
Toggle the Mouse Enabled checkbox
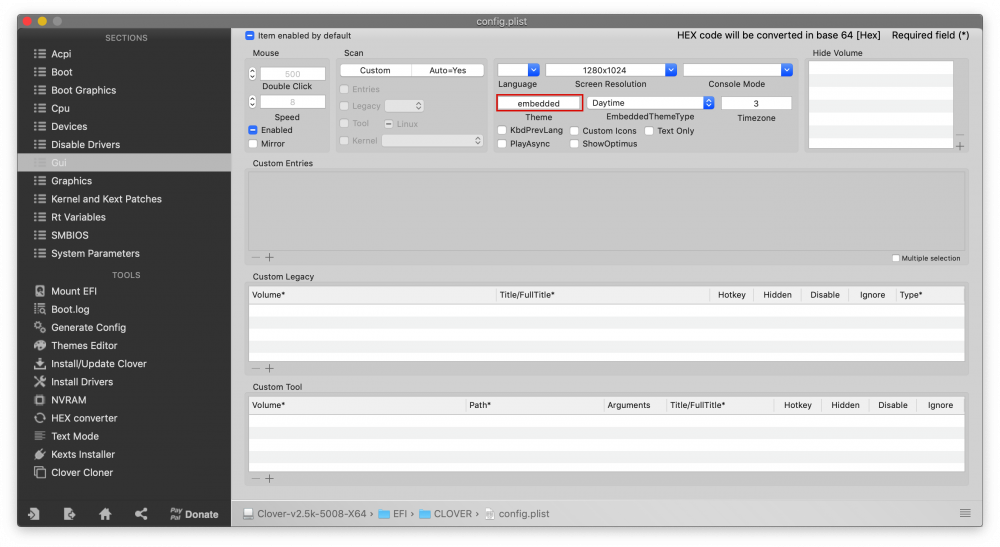click(253, 130)
